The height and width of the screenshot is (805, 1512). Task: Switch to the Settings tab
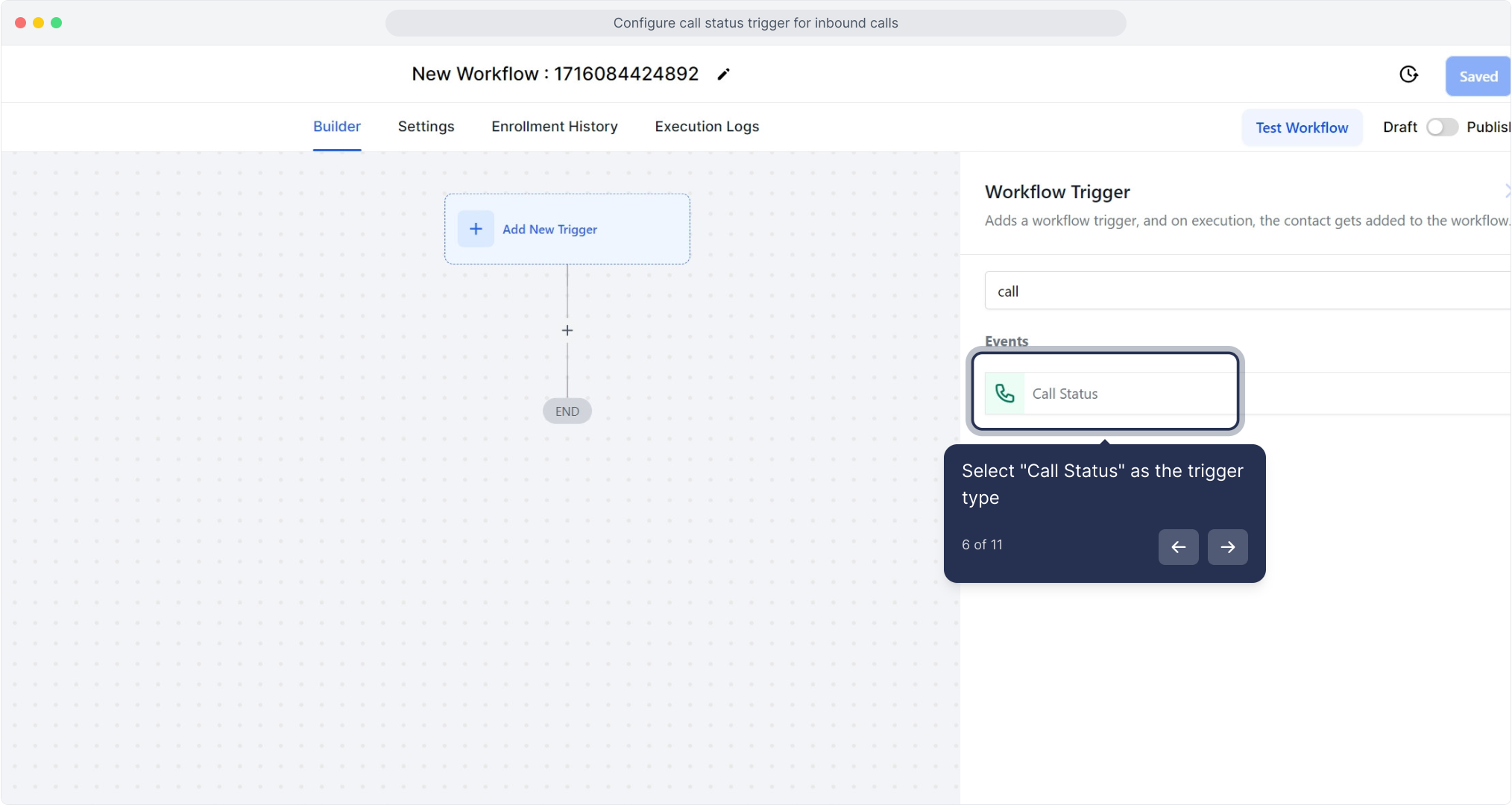[x=426, y=127]
